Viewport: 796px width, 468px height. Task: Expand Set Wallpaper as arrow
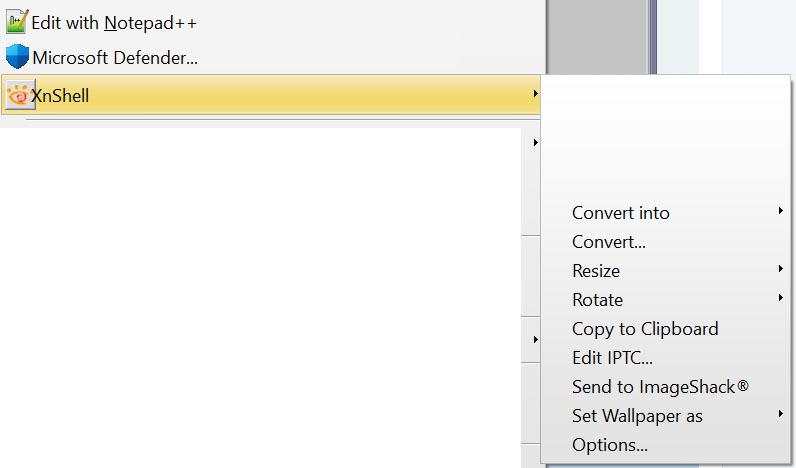[780, 414]
